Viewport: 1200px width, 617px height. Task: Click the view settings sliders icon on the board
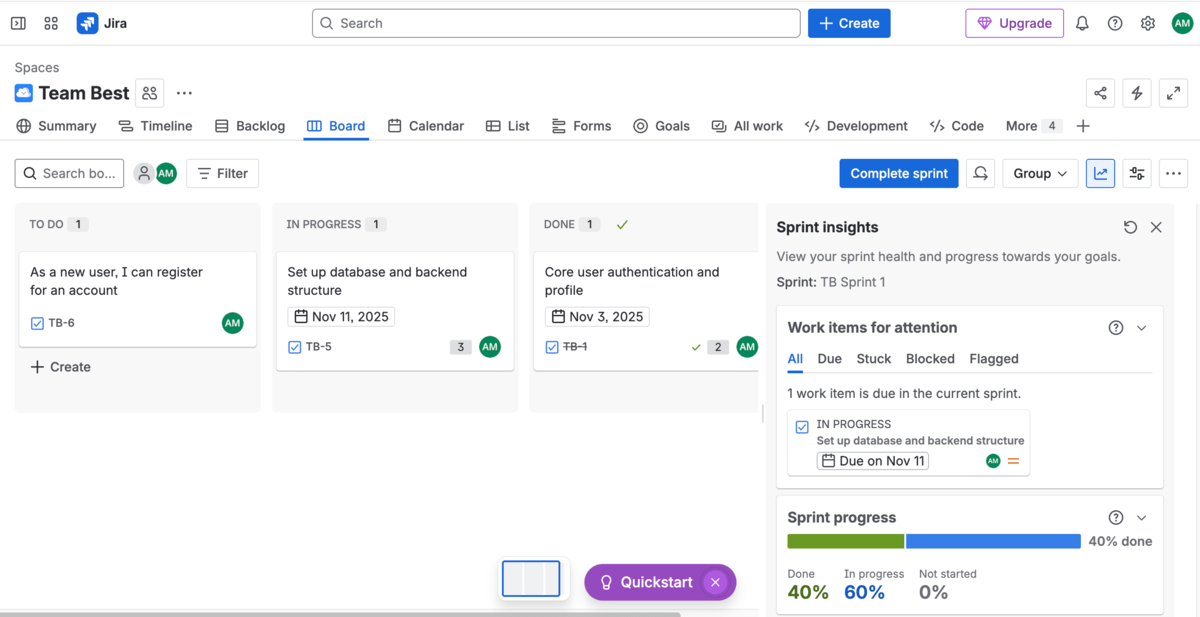pyautogui.click(x=1136, y=173)
